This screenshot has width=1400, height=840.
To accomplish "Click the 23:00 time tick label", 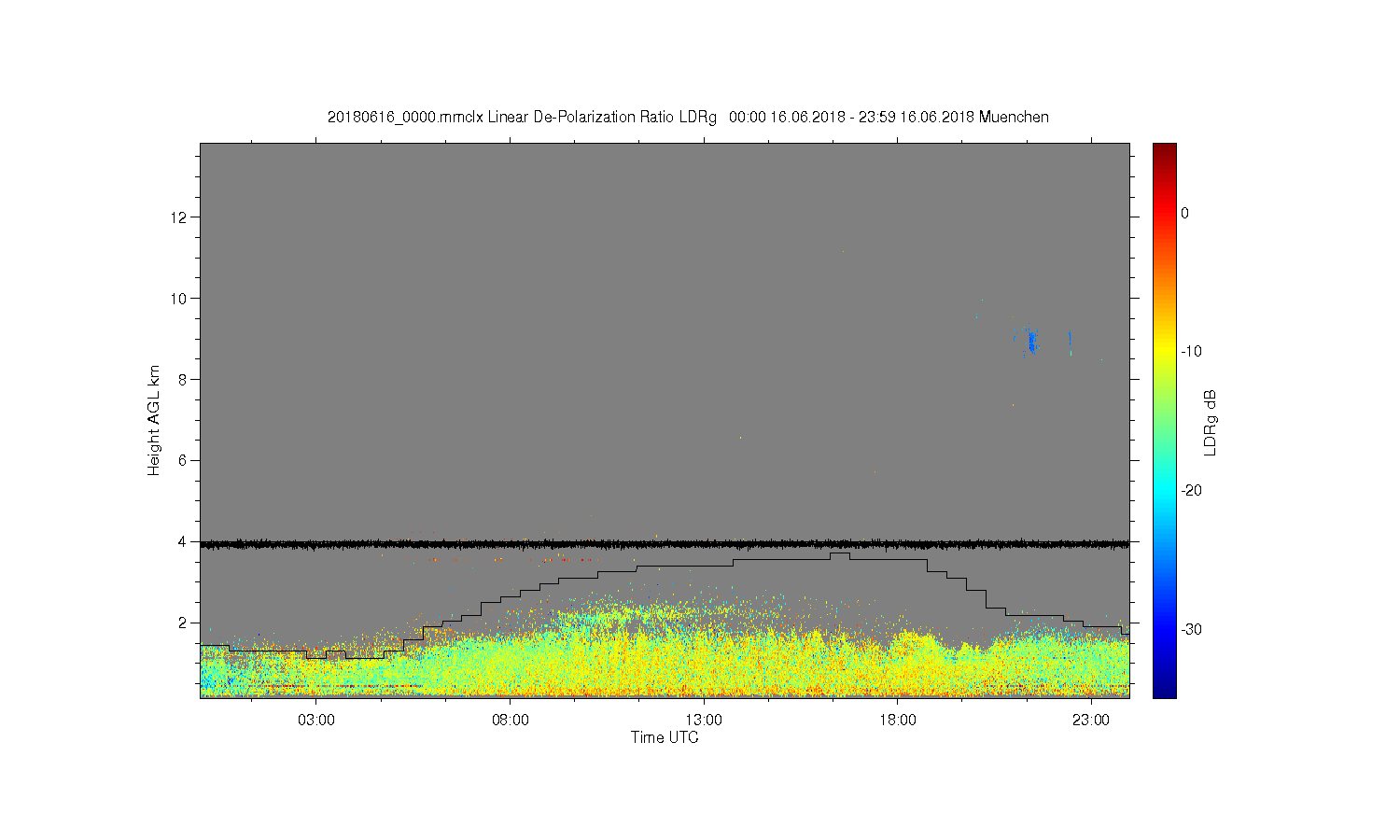I will (x=1090, y=721).
